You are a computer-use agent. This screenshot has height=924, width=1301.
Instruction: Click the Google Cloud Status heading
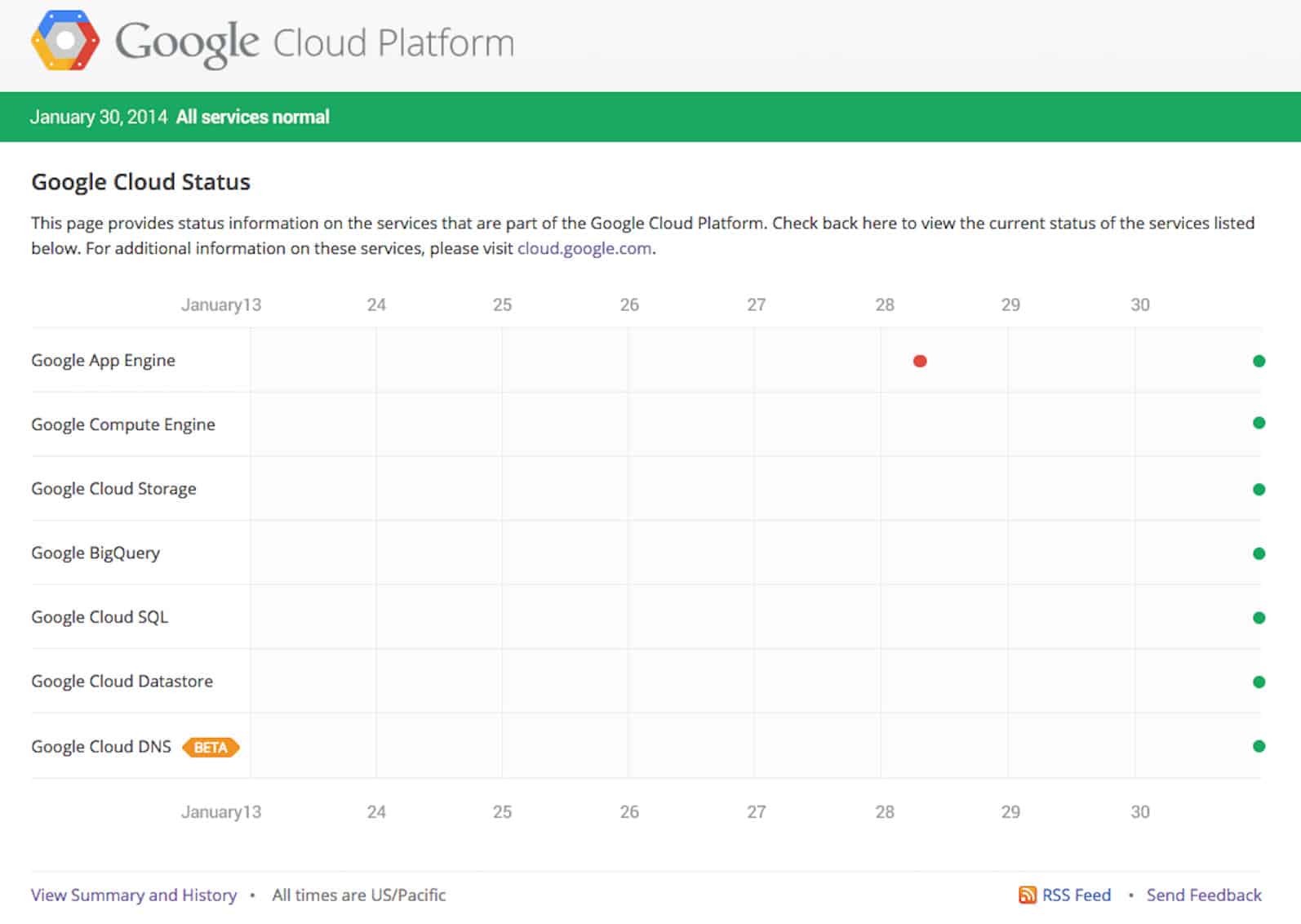click(x=140, y=181)
